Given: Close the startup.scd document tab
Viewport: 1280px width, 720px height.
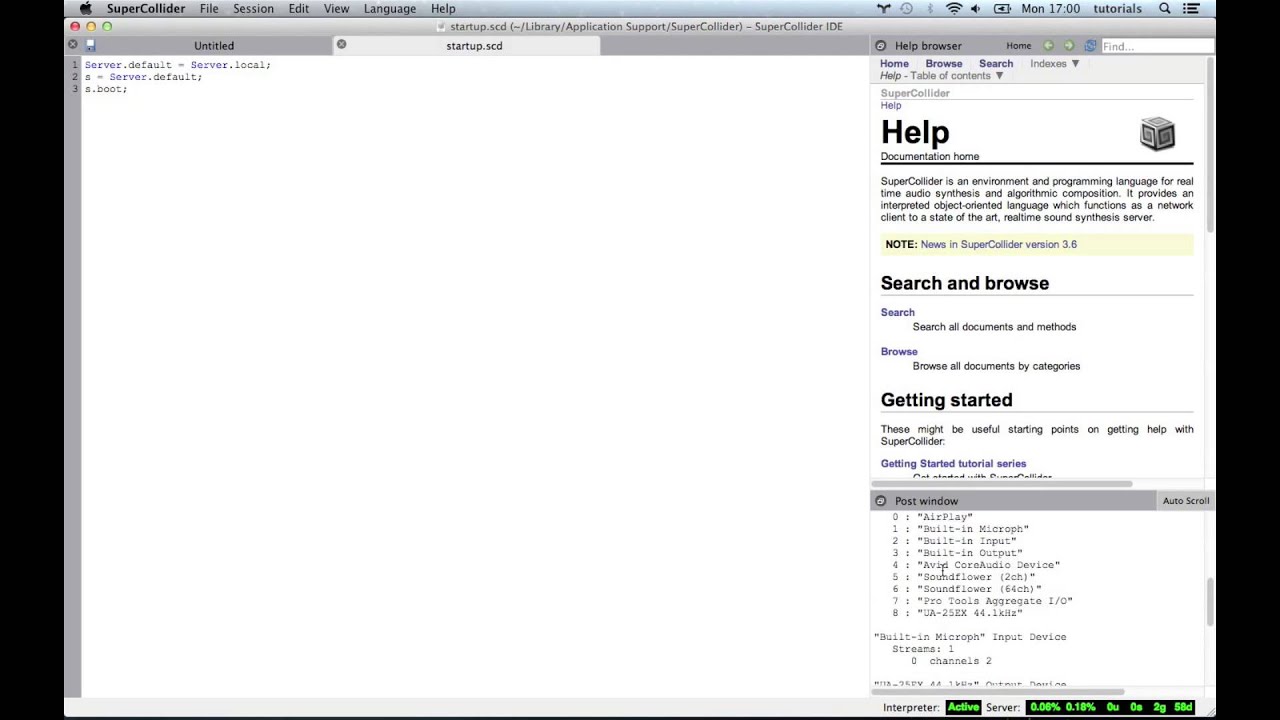Looking at the screenshot, I should pyautogui.click(x=341, y=44).
